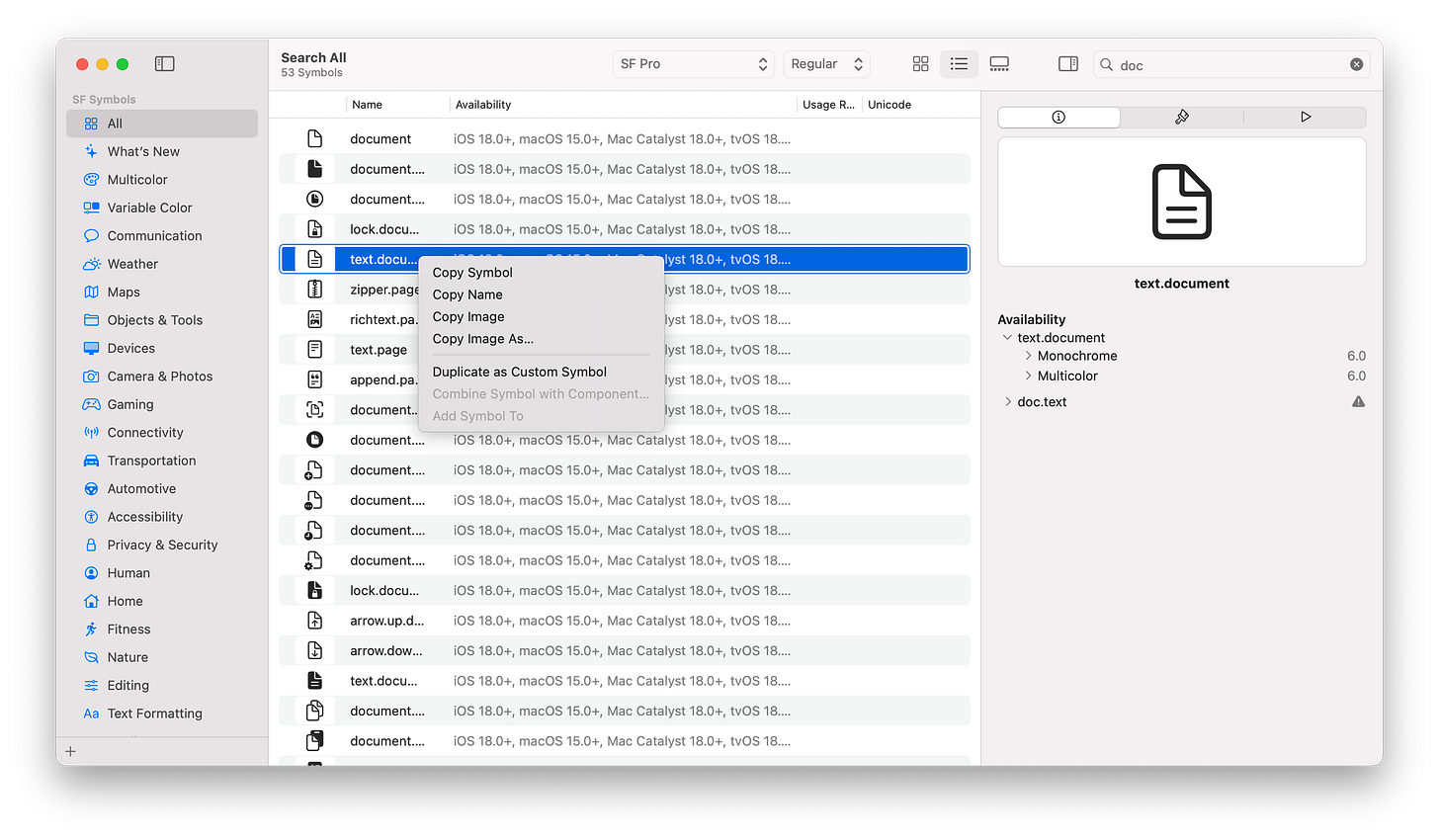This screenshot has height=840, width=1439.
Task: Select the arrow.up.d... symbol row
Action: pos(625,622)
